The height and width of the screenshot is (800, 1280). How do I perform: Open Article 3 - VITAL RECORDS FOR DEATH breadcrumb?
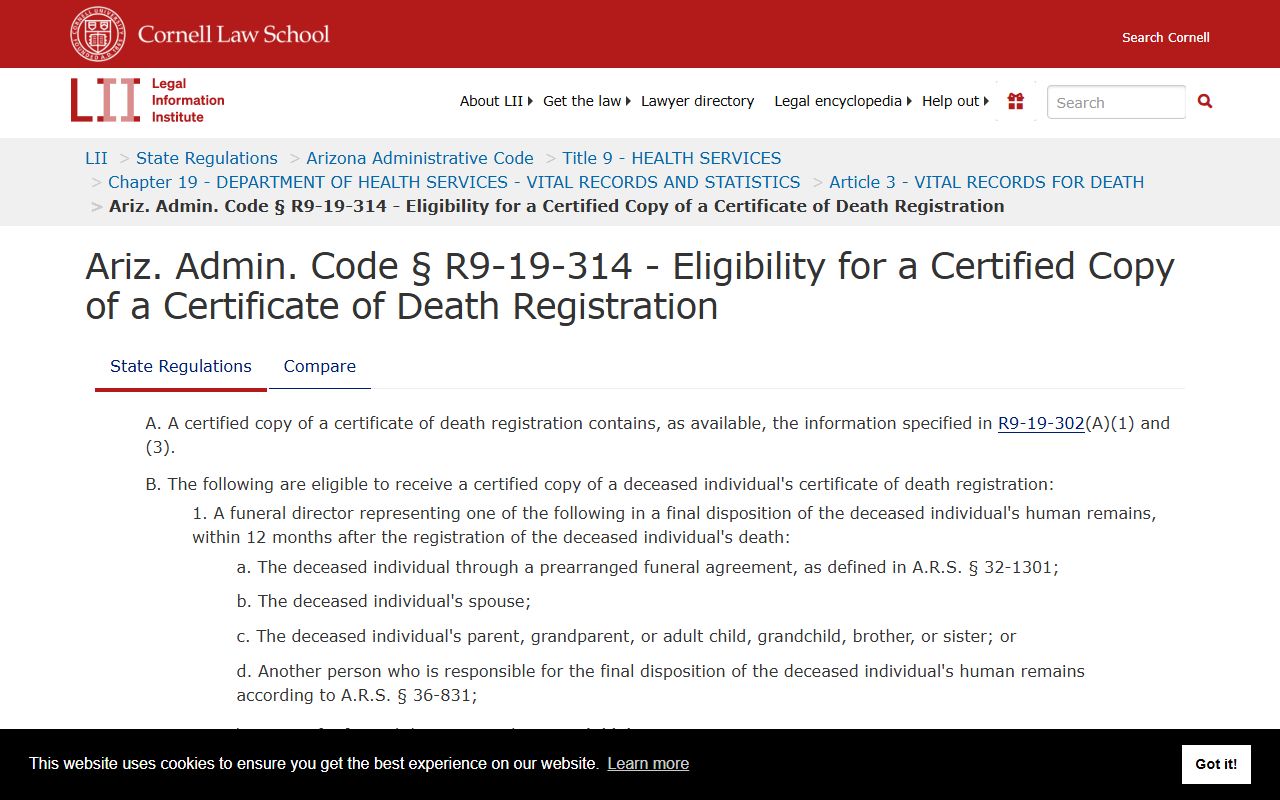pos(987,182)
